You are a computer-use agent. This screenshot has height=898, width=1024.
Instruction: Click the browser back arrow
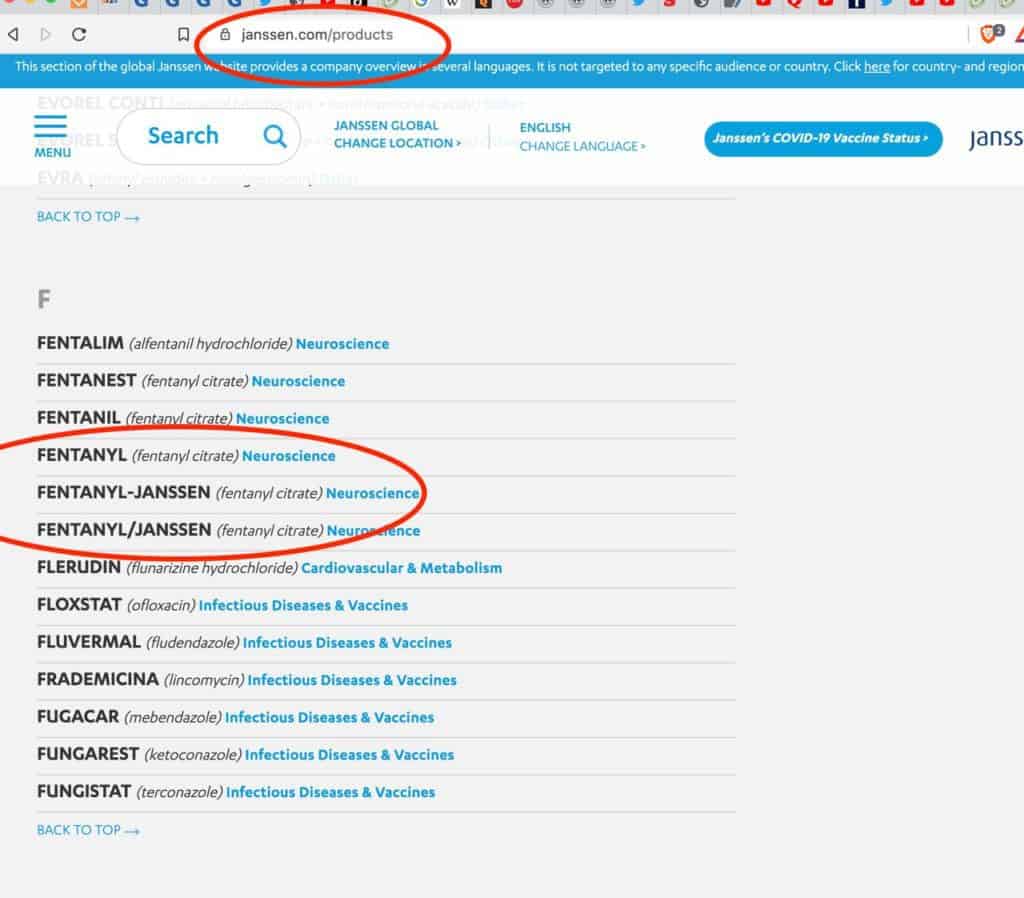(13, 34)
